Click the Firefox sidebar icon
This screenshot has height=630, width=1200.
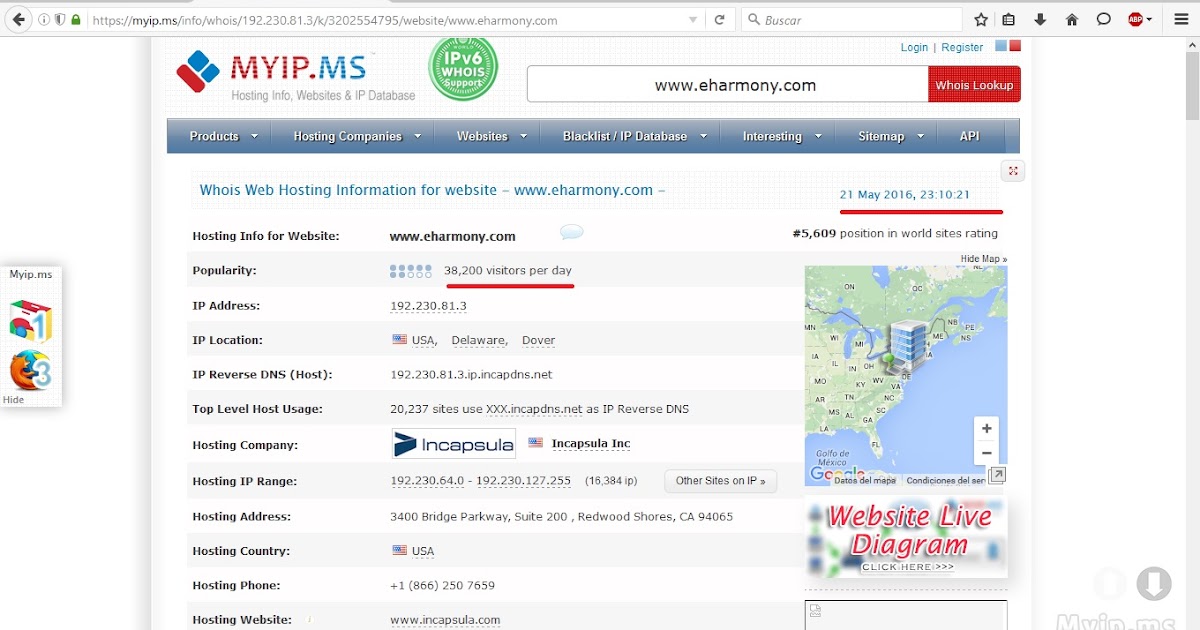click(30, 370)
